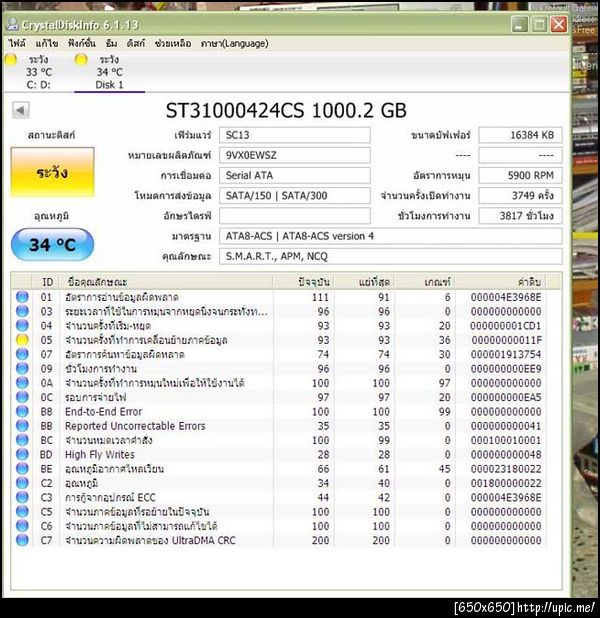This screenshot has height=618, width=600.
Task: Click the yellow ระวัง health status button
Action: pos(52,172)
